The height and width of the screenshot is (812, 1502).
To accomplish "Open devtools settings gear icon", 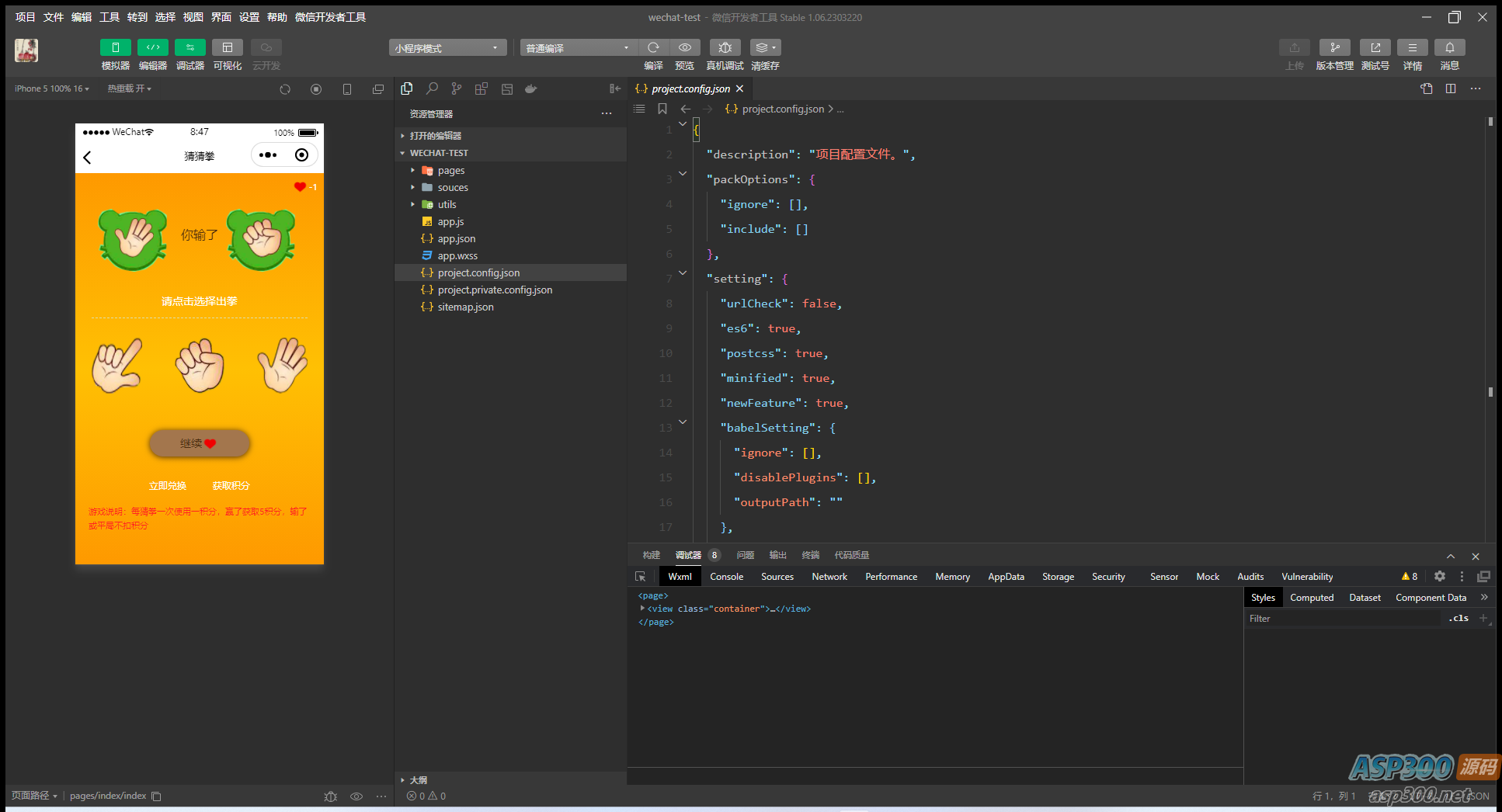I will 1439,577.
